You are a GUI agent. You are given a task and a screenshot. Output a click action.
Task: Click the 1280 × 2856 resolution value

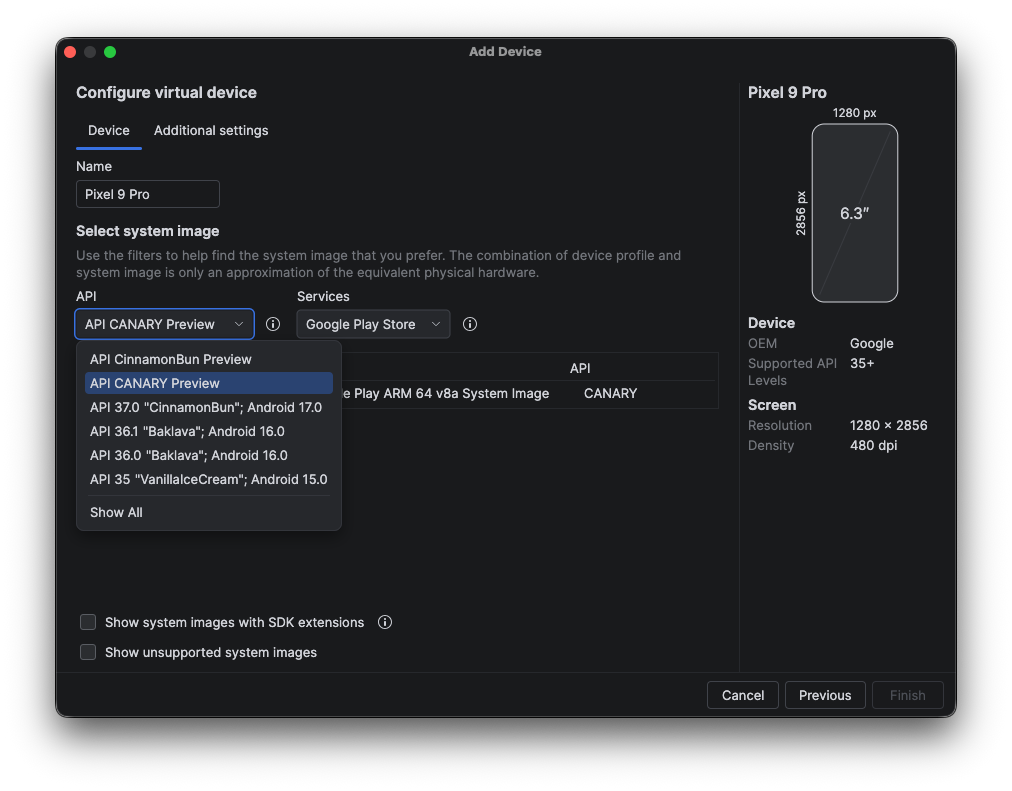(x=888, y=425)
